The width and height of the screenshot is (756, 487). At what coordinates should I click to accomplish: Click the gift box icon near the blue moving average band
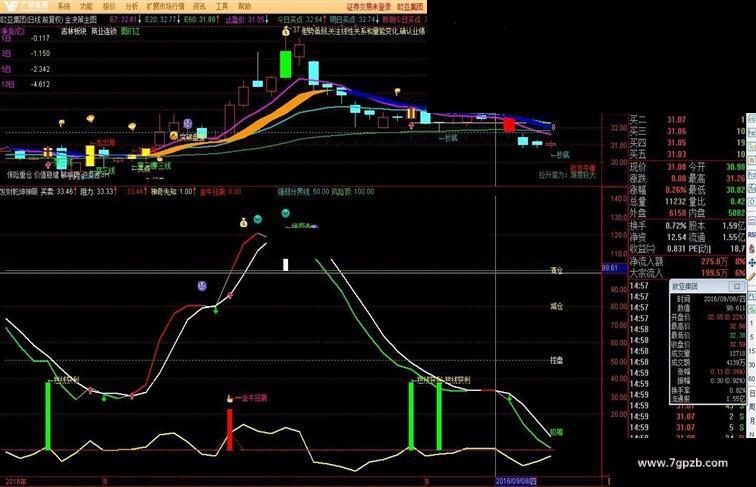pos(411,113)
